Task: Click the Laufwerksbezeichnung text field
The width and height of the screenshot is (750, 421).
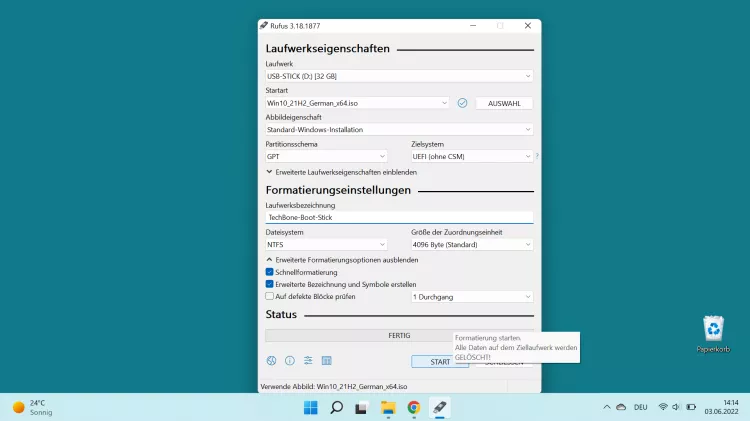Action: [399, 217]
